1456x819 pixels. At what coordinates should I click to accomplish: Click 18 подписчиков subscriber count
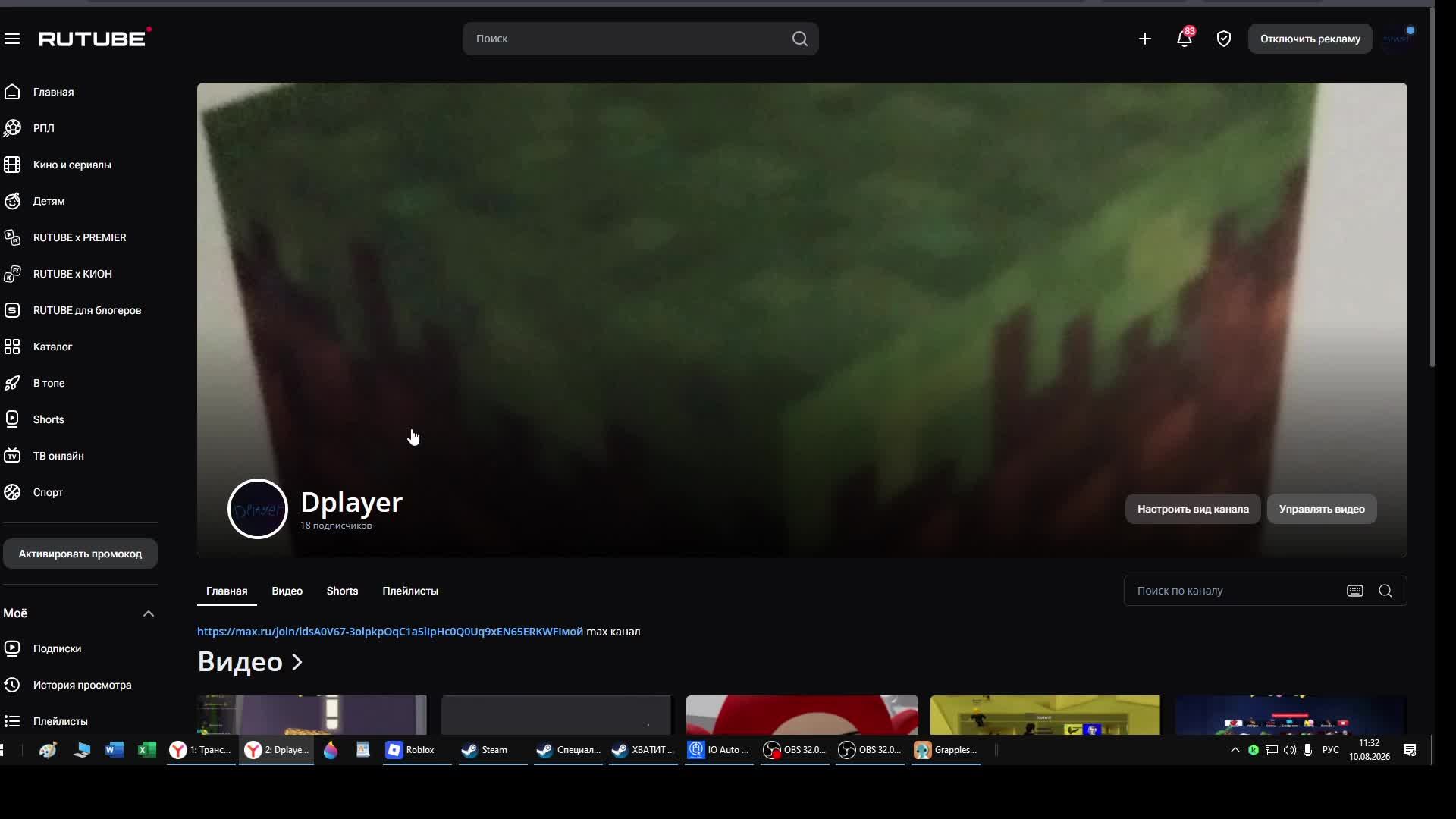pyautogui.click(x=336, y=526)
